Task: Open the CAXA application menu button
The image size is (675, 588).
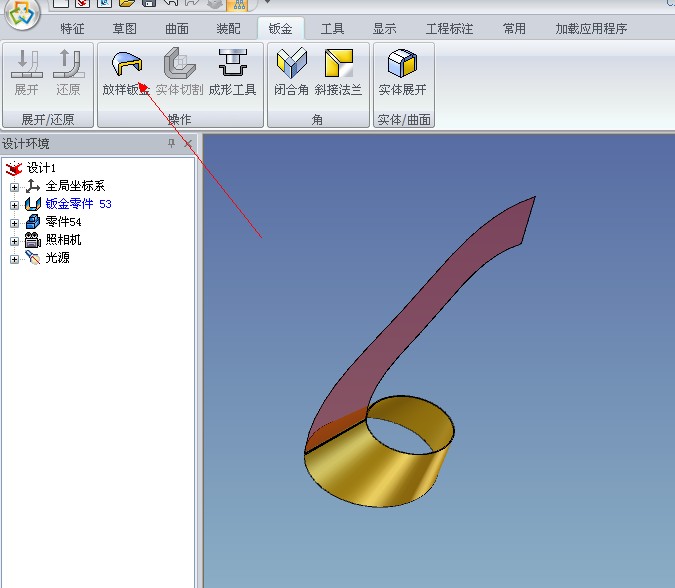Action: [x=22, y=13]
